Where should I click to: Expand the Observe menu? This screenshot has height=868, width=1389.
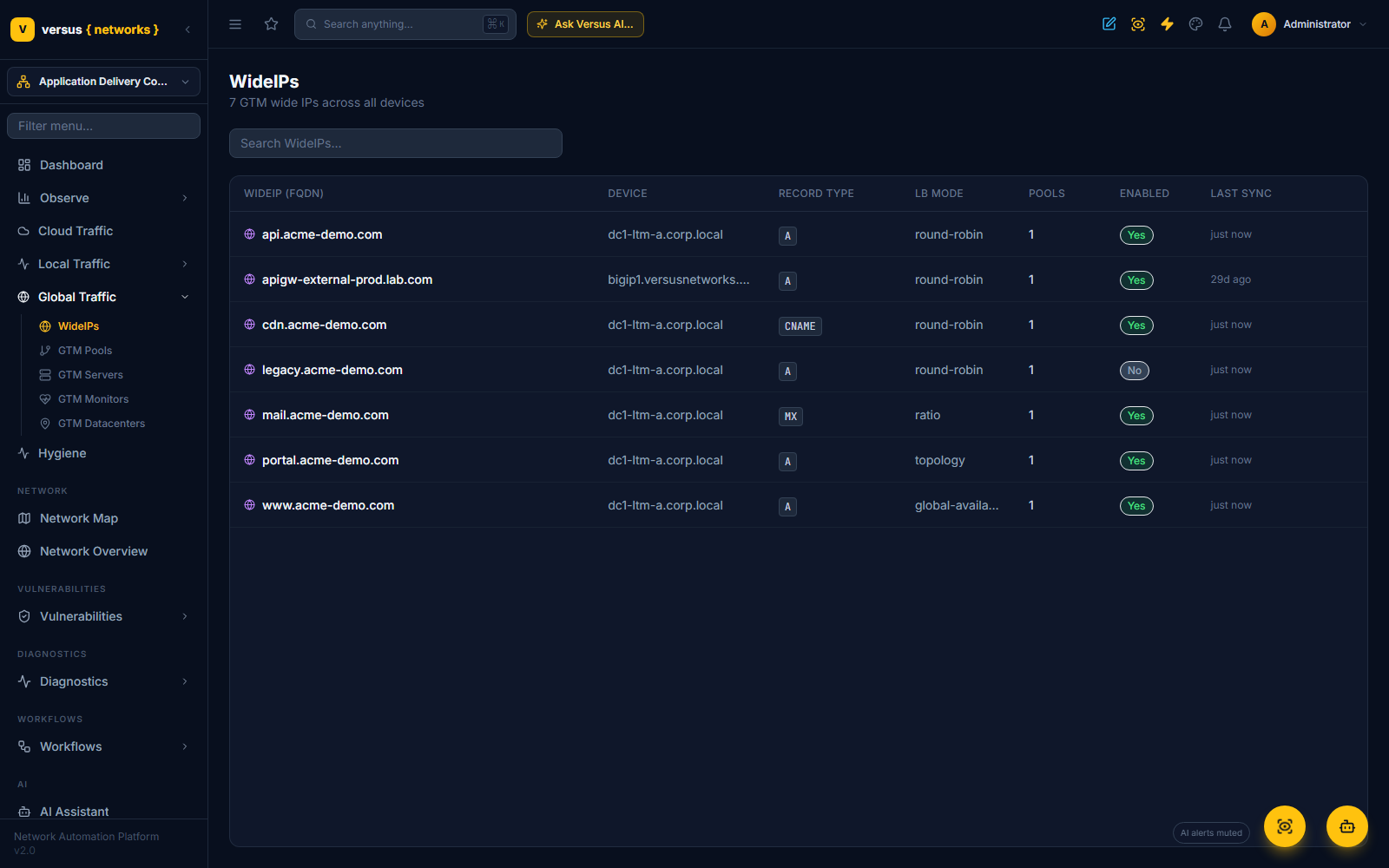(x=104, y=198)
